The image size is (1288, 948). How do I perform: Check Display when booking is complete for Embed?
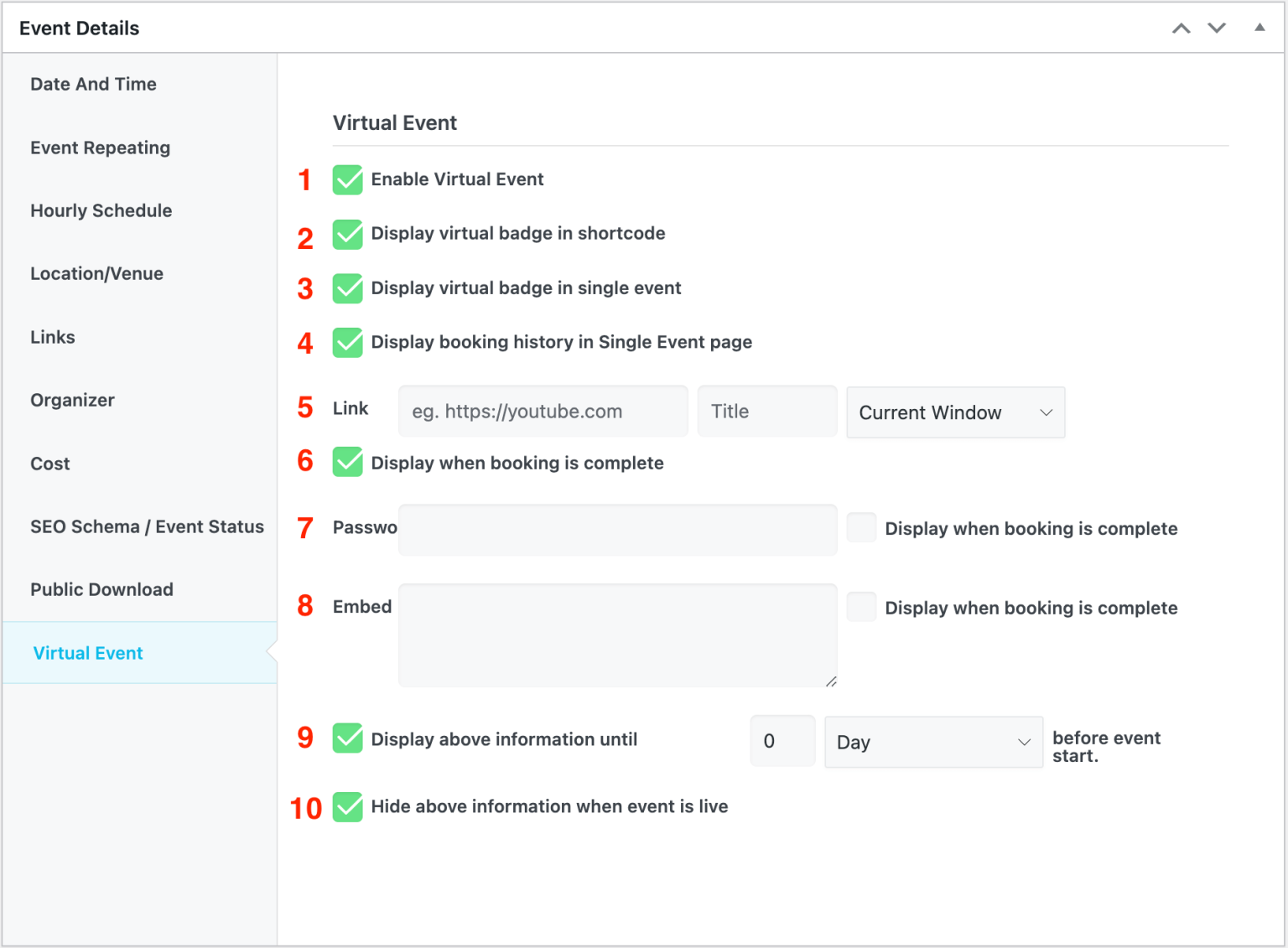861,606
